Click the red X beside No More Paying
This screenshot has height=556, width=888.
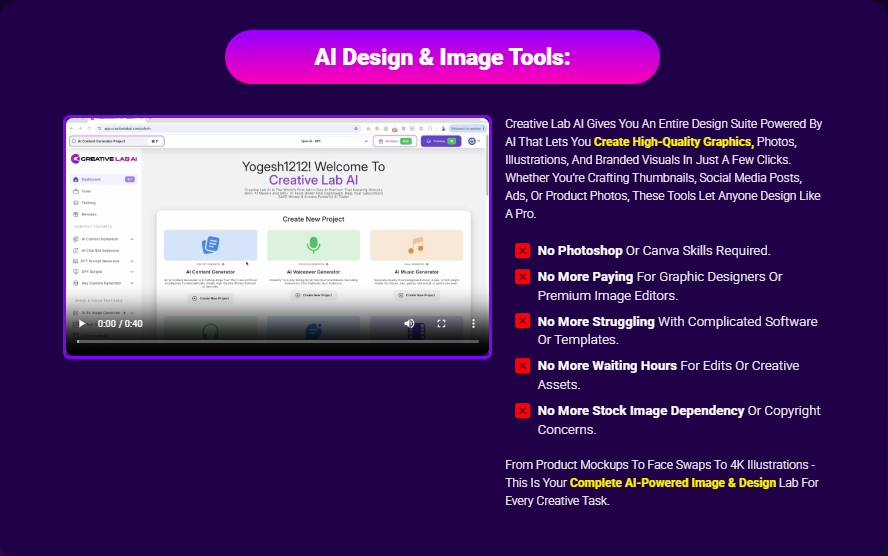pos(522,277)
